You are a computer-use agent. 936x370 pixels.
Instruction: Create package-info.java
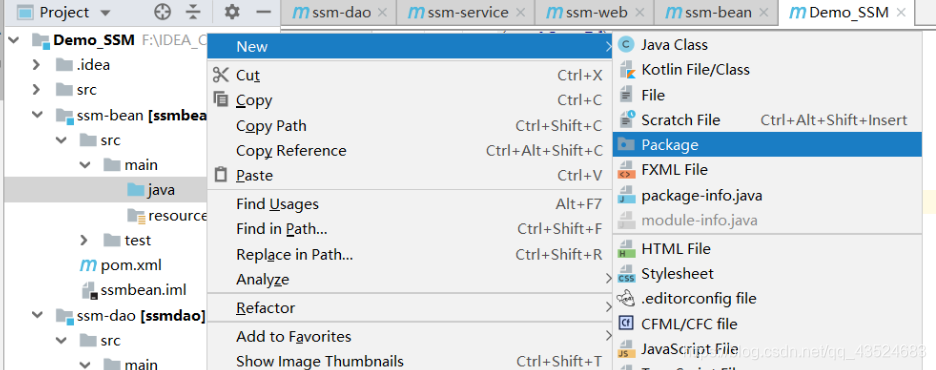click(767, 195)
